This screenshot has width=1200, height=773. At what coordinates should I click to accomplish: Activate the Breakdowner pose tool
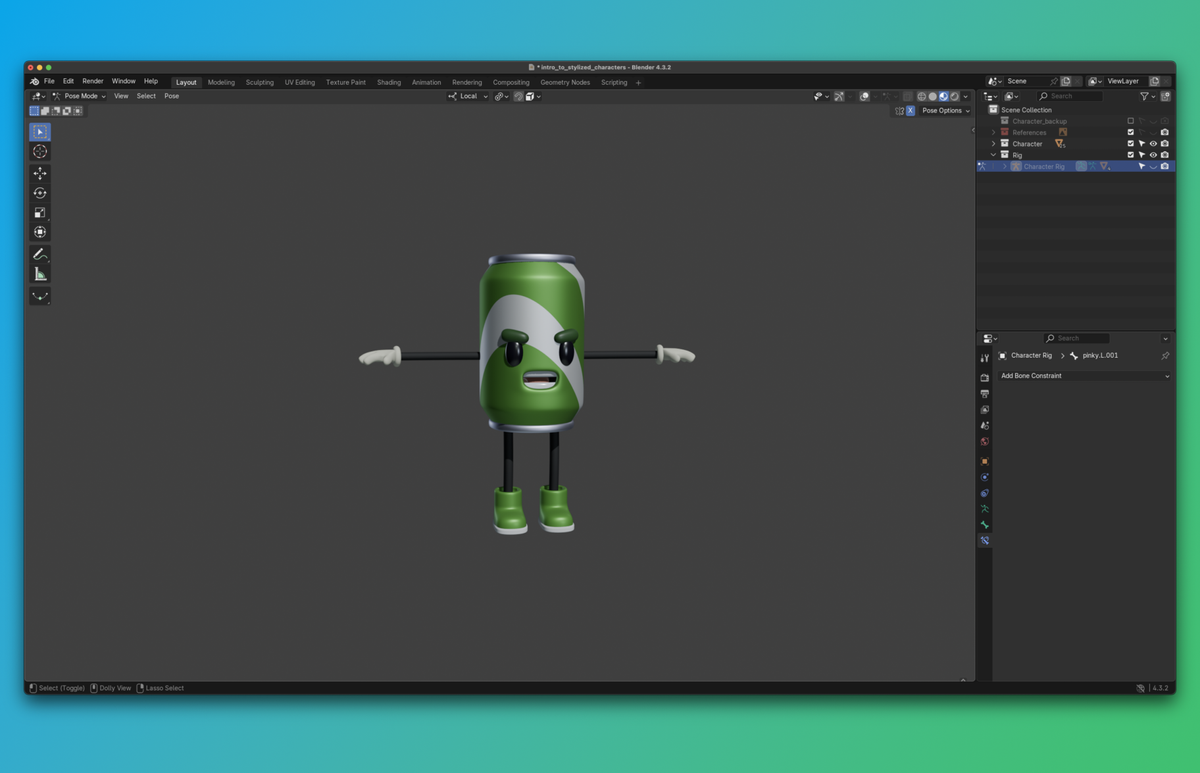click(40, 296)
